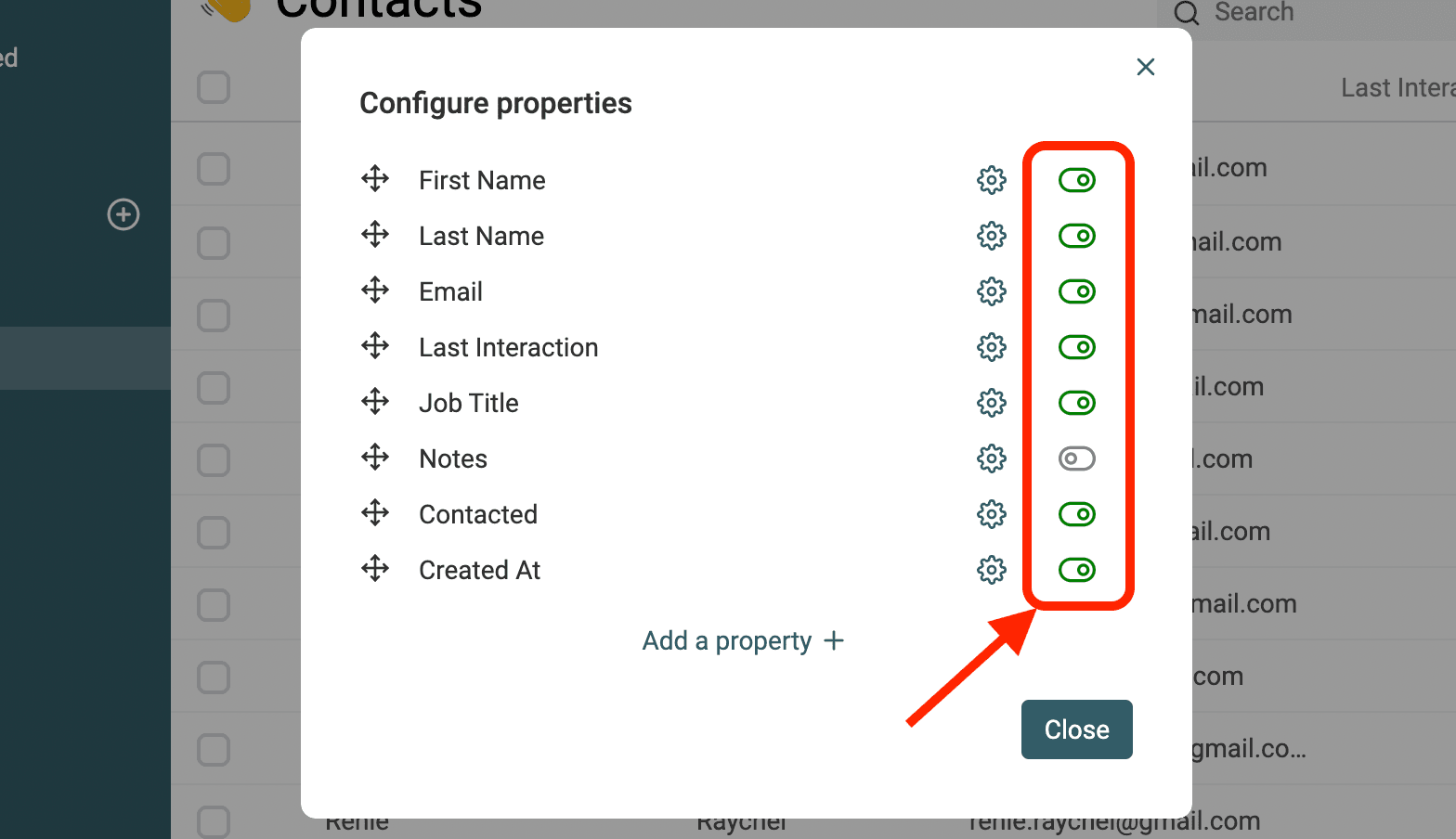1456x839 pixels.
Task: Open settings for the Last Interaction property
Action: [x=992, y=347]
